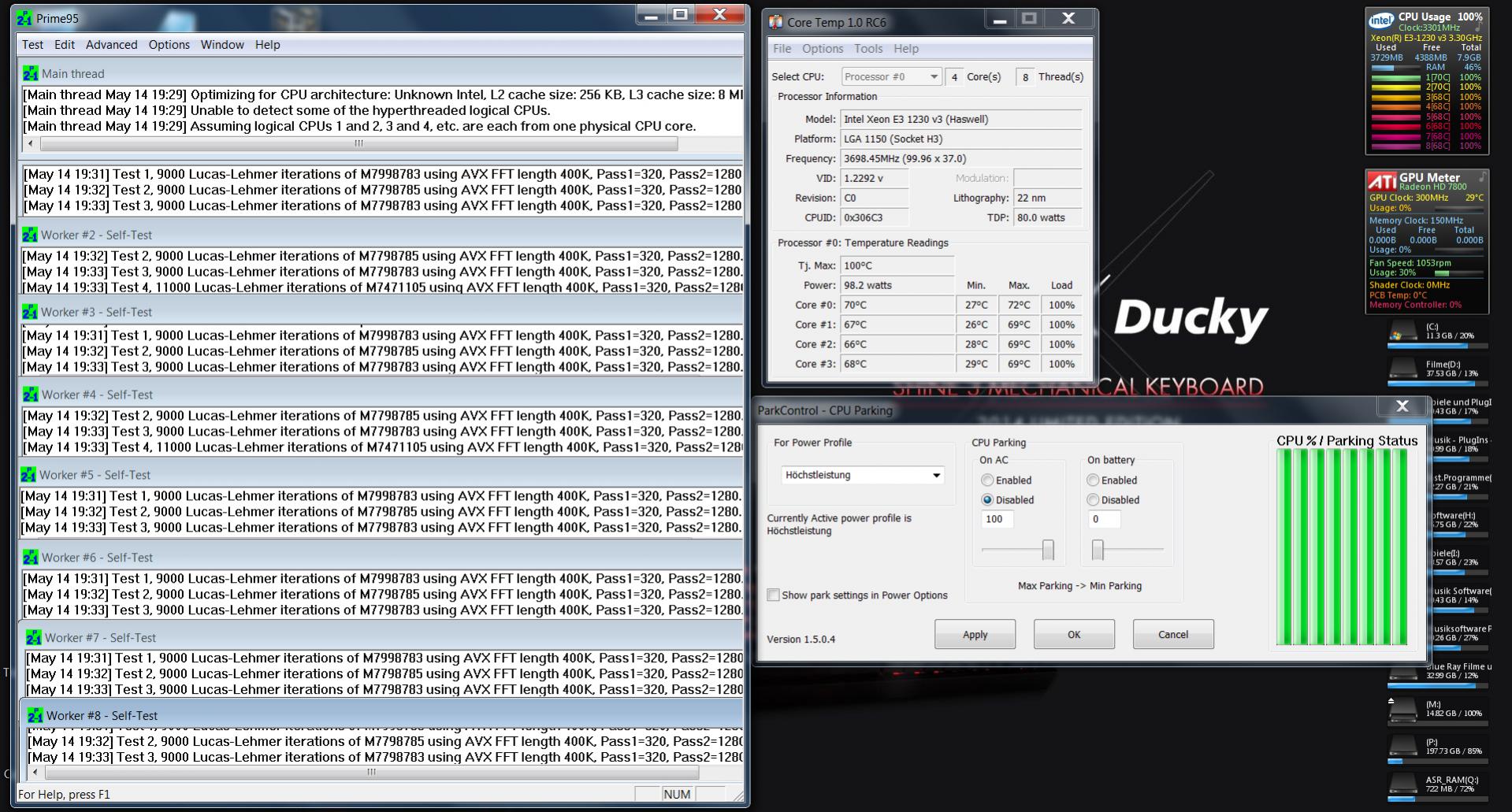Select Enabled under On battery parking
The height and width of the screenshot is (812, 1512).
click(1093, 480)
